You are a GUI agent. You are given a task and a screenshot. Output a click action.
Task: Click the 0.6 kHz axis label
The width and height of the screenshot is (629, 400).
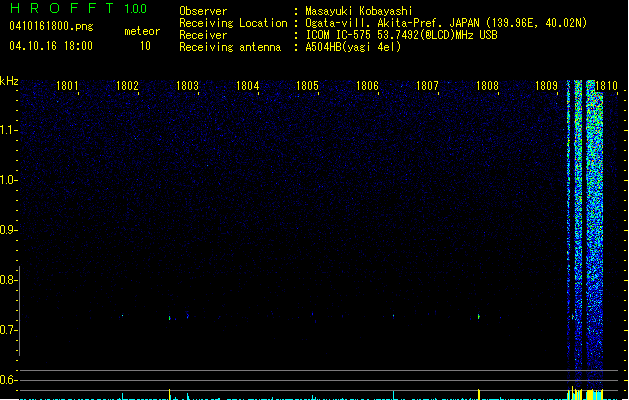coord(9,380)
